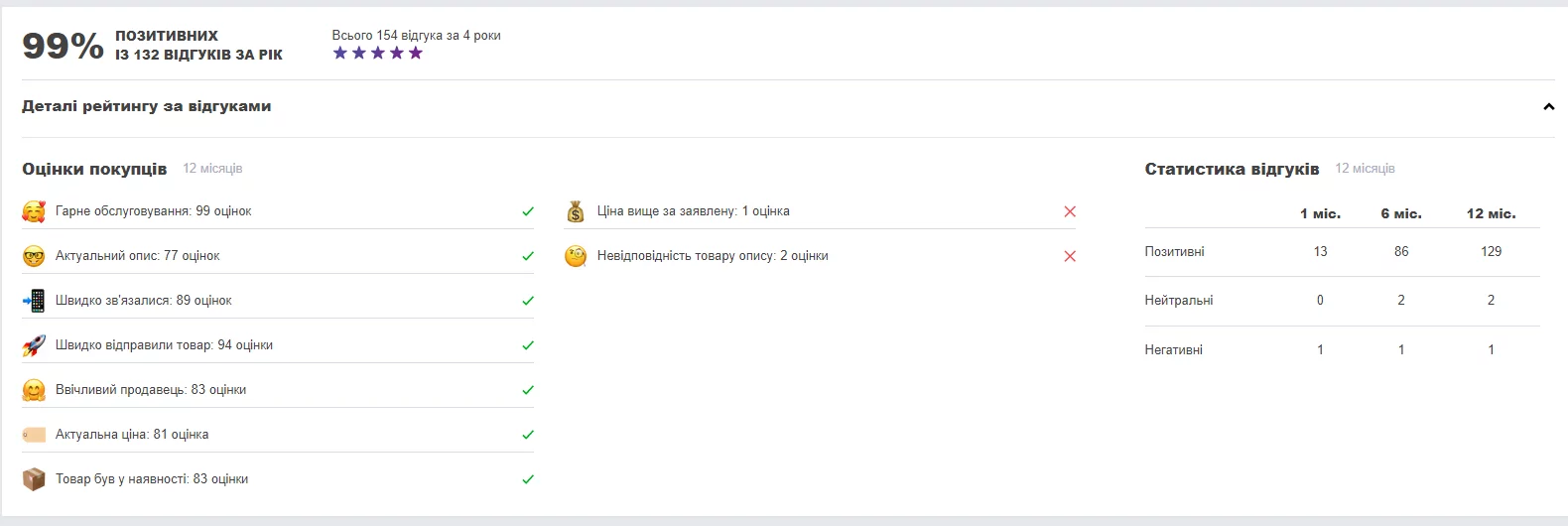This screenshot has height=526, width=1568.
Task: Click the five-star rating display
Action: (x=377, y=53)
